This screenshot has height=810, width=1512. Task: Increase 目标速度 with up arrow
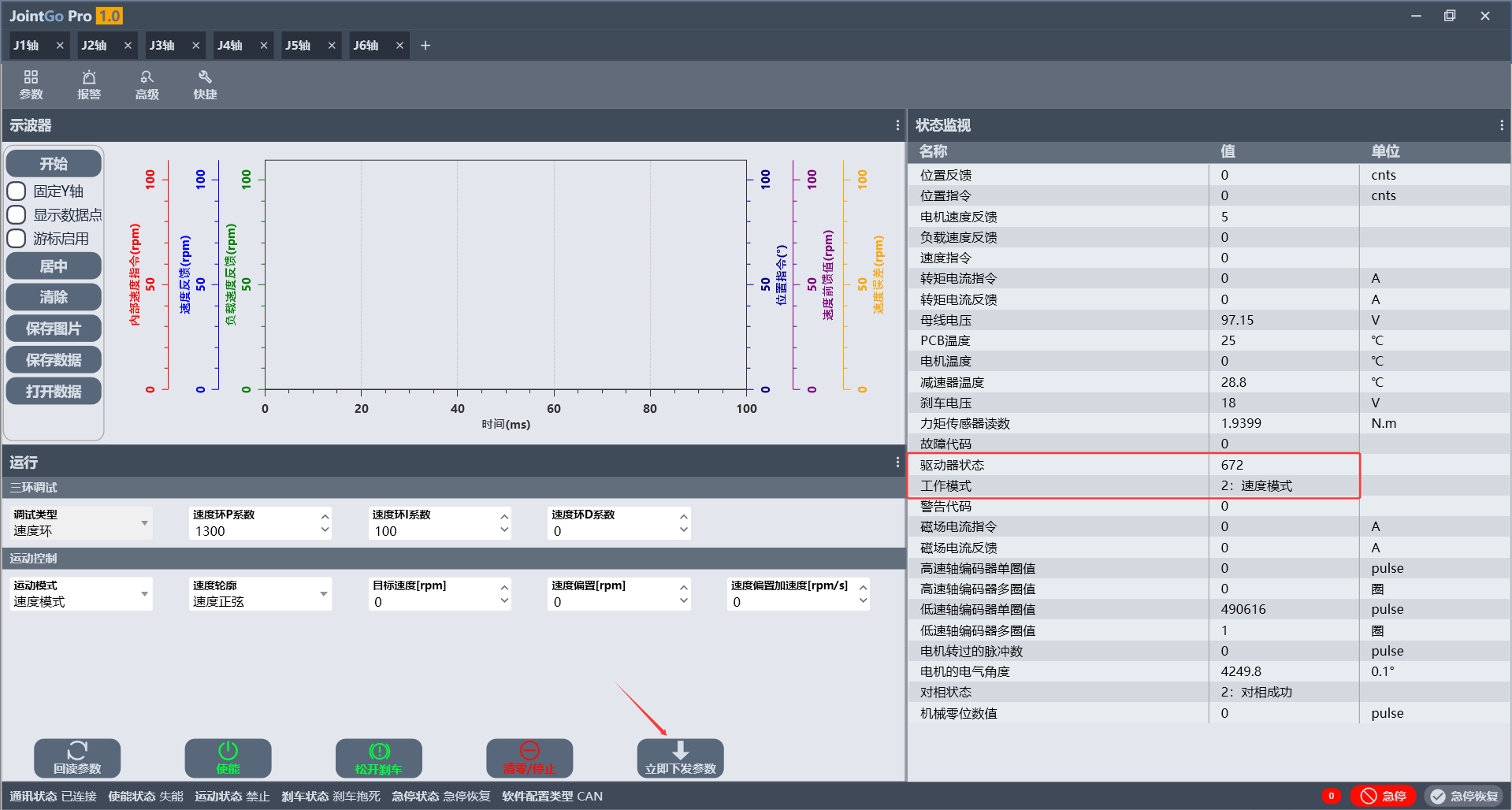click(504, 587)
